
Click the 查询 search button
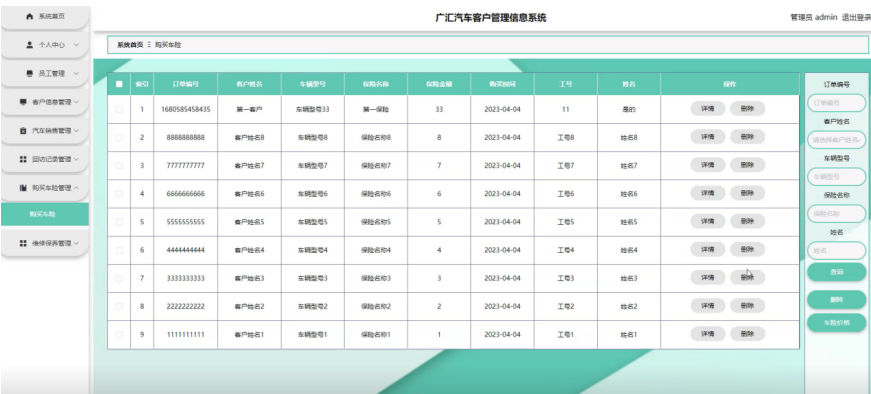point(836,272)
